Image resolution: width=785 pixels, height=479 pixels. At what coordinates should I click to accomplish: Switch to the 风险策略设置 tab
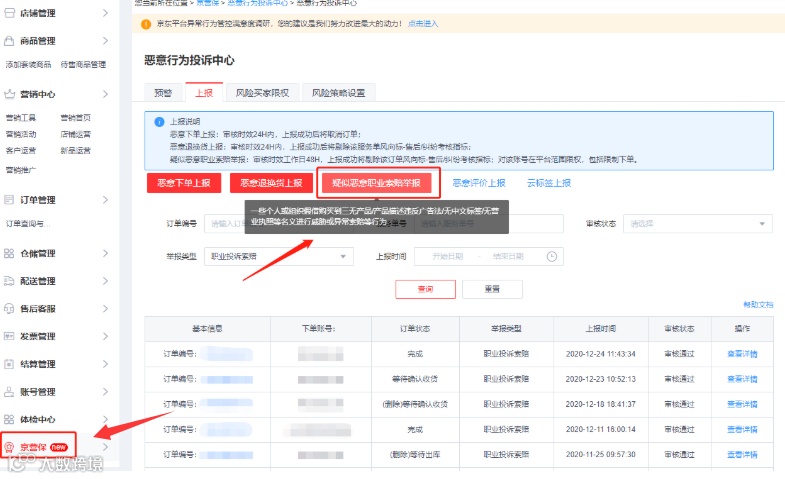click(x=338, y=93)
